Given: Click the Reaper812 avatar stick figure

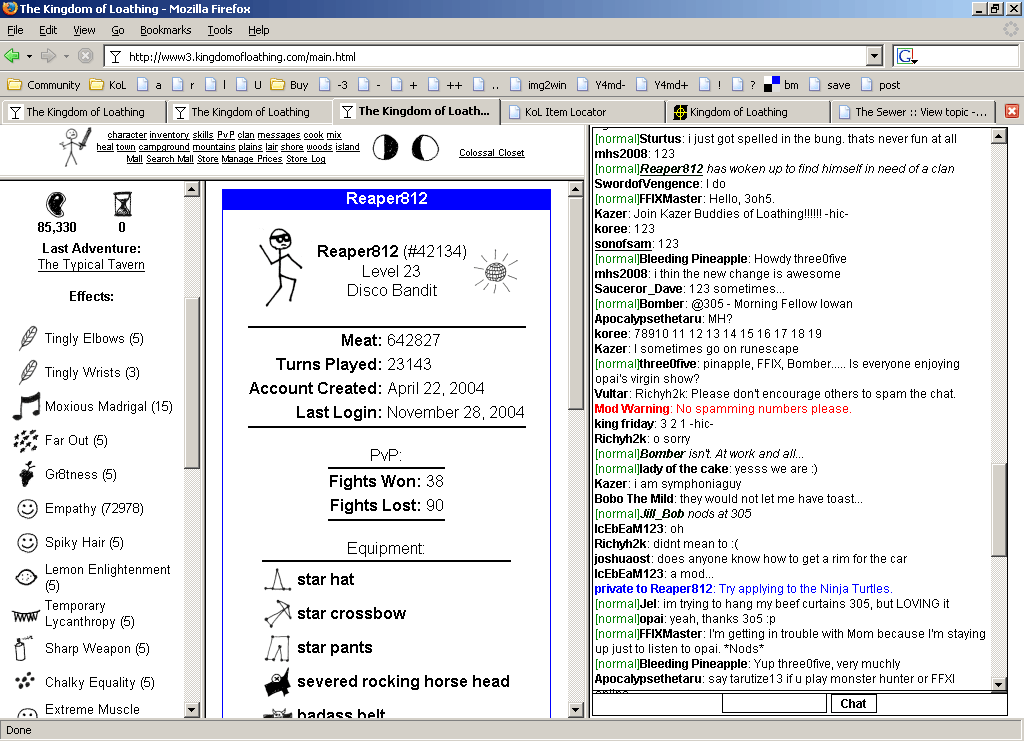Looking at the screenshot, I should point(281,267).
